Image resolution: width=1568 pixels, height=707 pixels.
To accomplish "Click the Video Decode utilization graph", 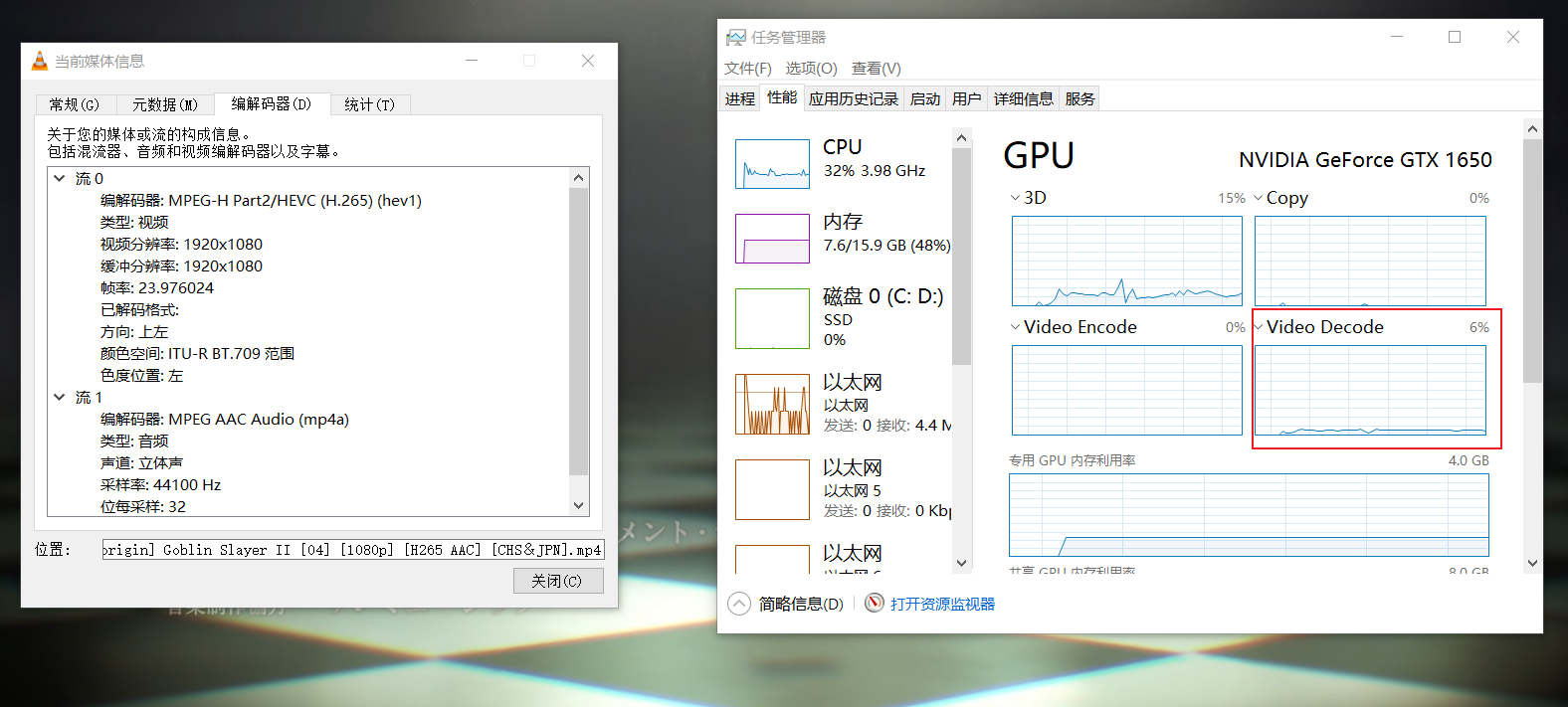I will 1370,390.
